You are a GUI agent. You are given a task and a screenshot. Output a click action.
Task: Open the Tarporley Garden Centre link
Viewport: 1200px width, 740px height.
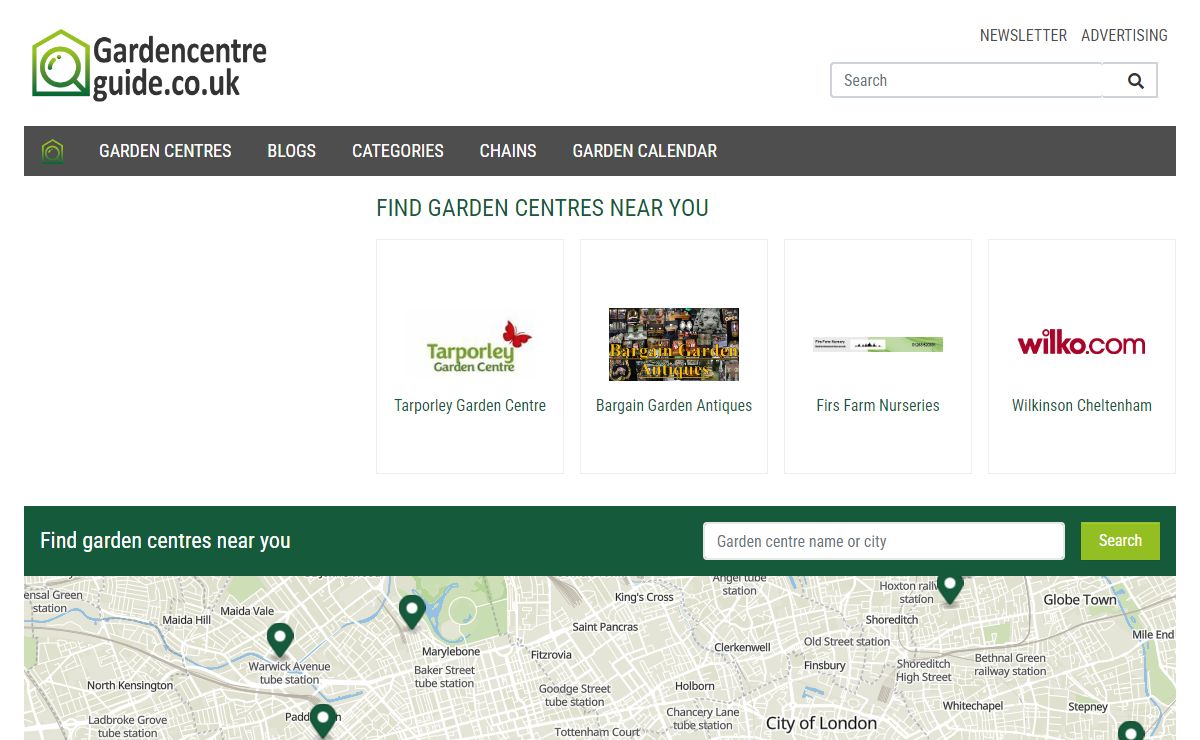(470, 405)
